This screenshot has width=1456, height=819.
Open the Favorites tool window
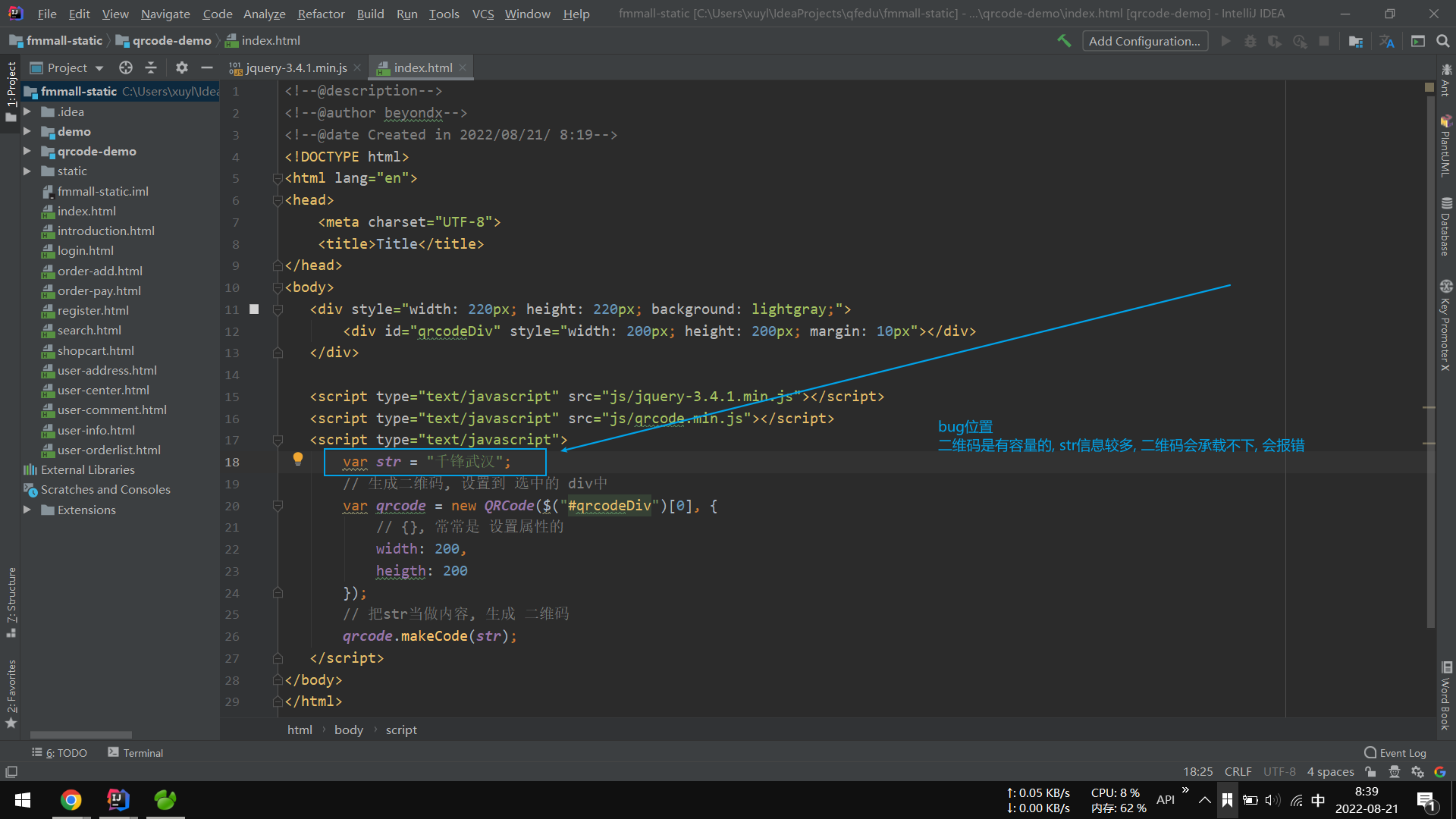[x=11, y=694]
